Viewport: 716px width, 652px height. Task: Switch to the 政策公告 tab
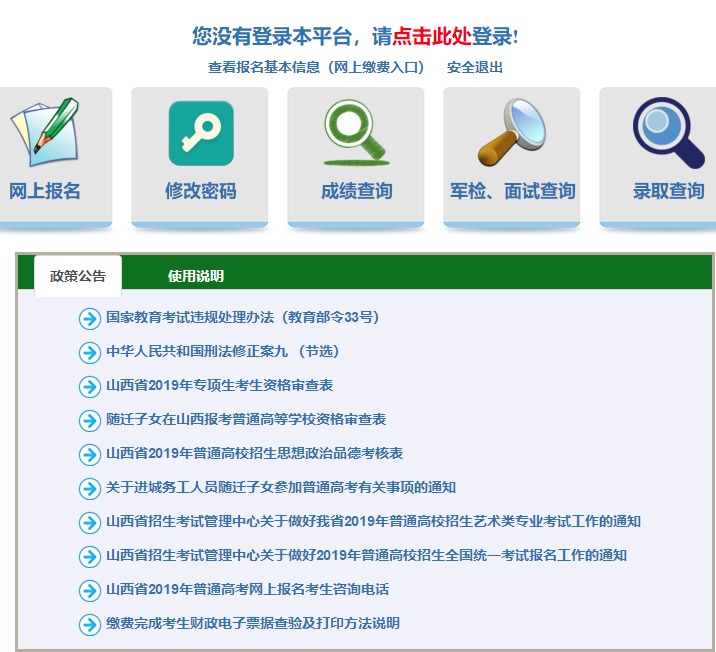[x=78, y=276]
